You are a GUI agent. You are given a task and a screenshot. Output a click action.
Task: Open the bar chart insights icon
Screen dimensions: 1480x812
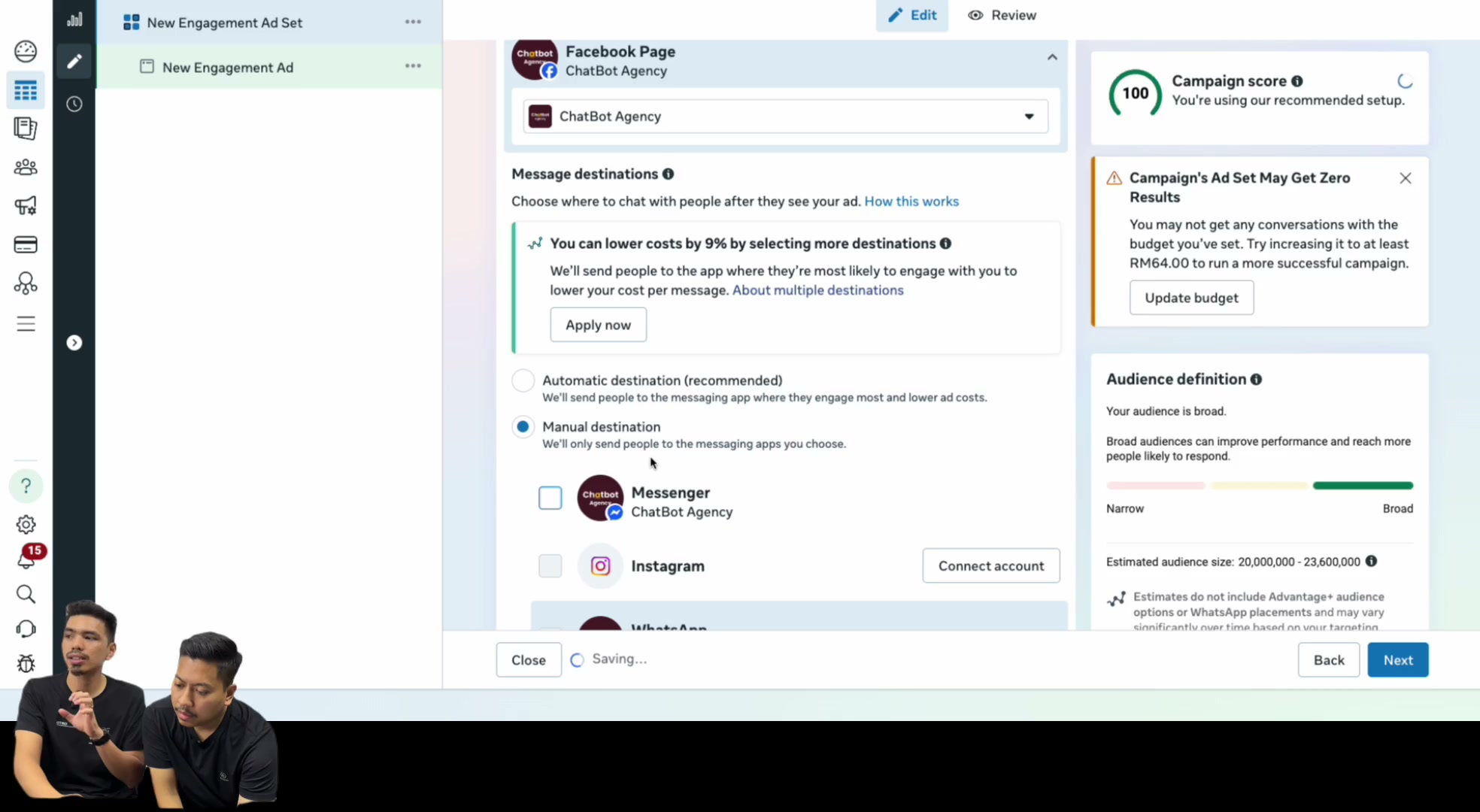[x=74, y=20]
